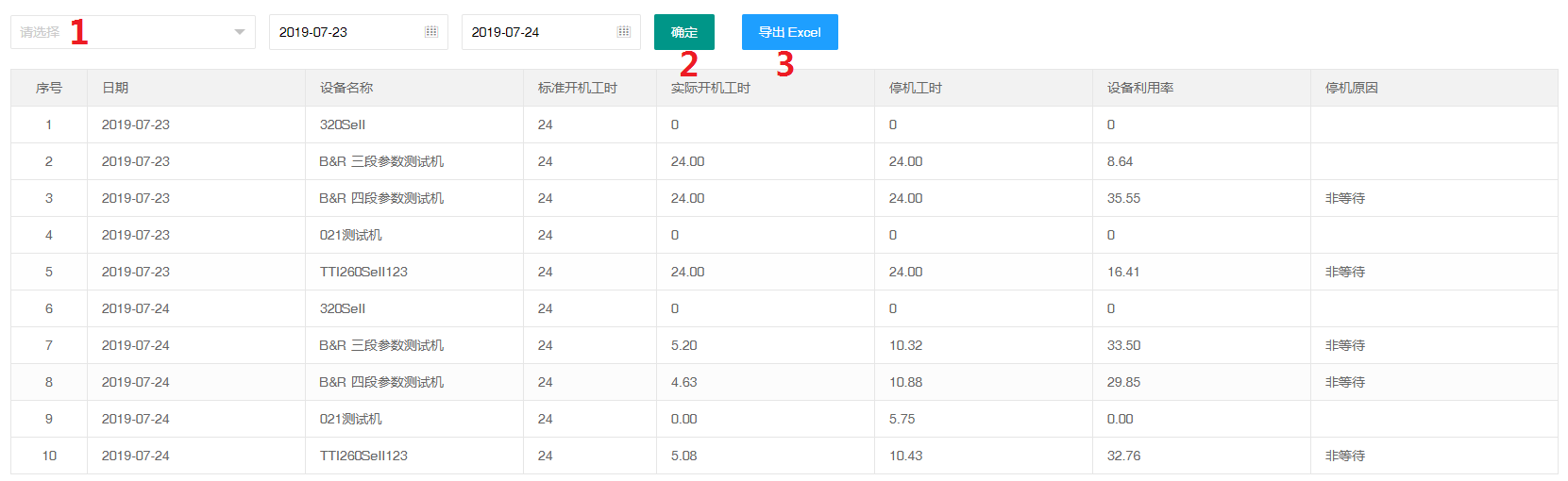The width and height of the screenshot is (1568, 481).
Task: Click the 停机原因 column header
Action: tap(1352, 88)
